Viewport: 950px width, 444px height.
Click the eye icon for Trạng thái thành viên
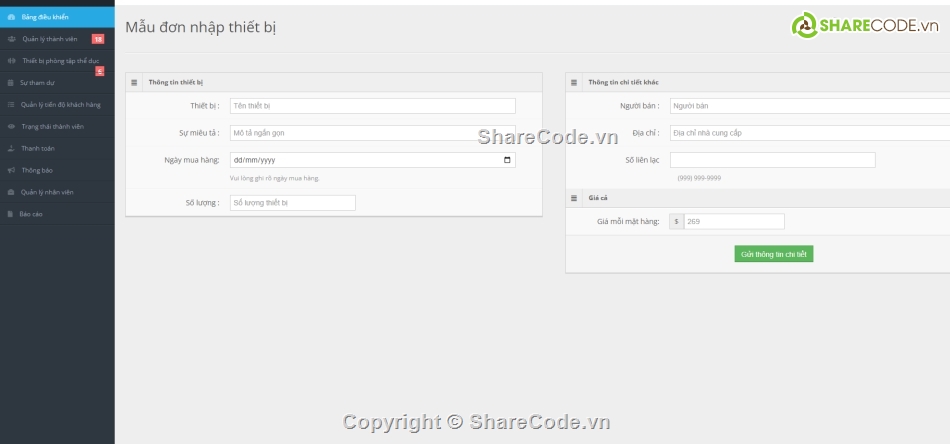[10, 127]
